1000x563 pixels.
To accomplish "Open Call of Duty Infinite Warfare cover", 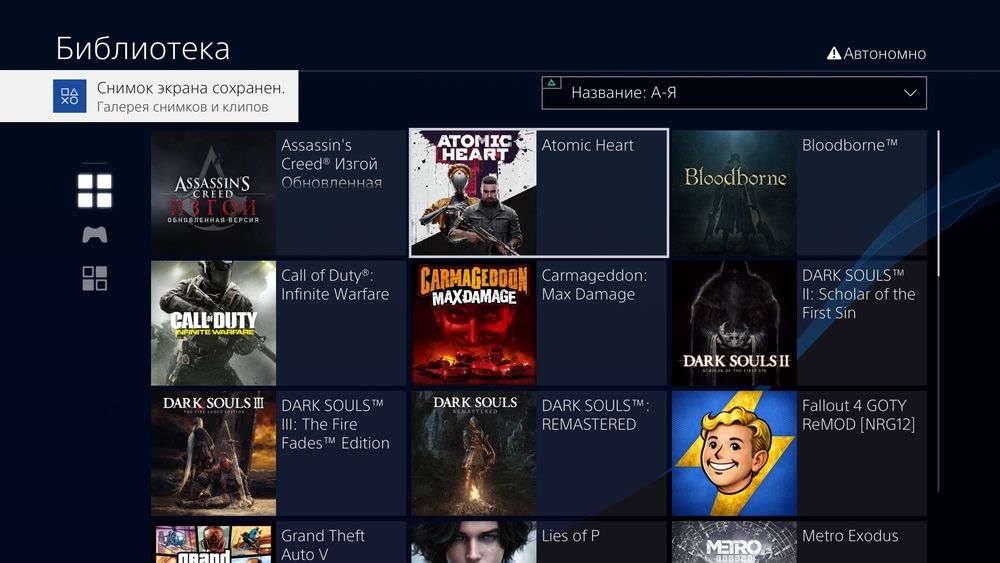I will point(214,323).
